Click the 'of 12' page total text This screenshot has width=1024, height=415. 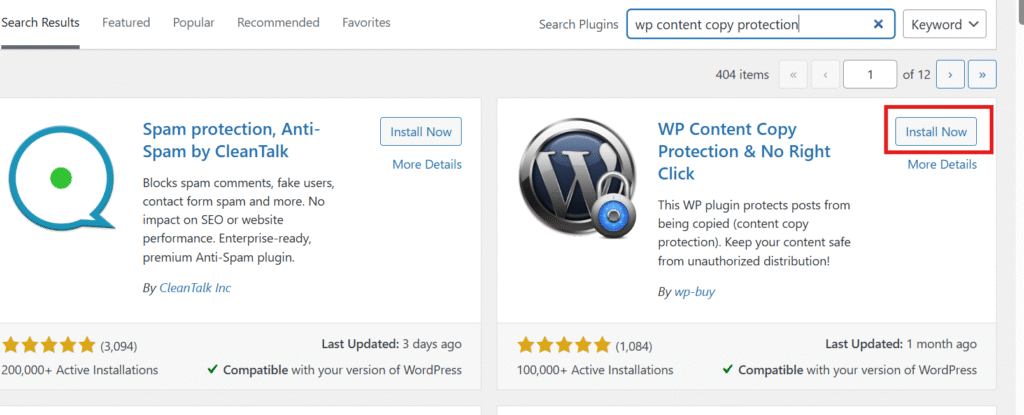[916, 75]
